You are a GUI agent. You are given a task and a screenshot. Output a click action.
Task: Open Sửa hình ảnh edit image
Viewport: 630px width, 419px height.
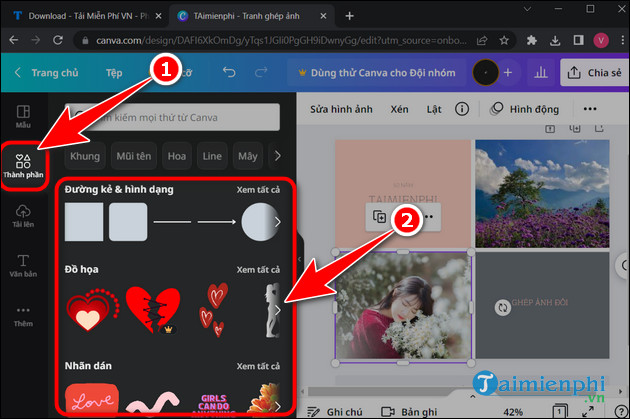[341, 109]
